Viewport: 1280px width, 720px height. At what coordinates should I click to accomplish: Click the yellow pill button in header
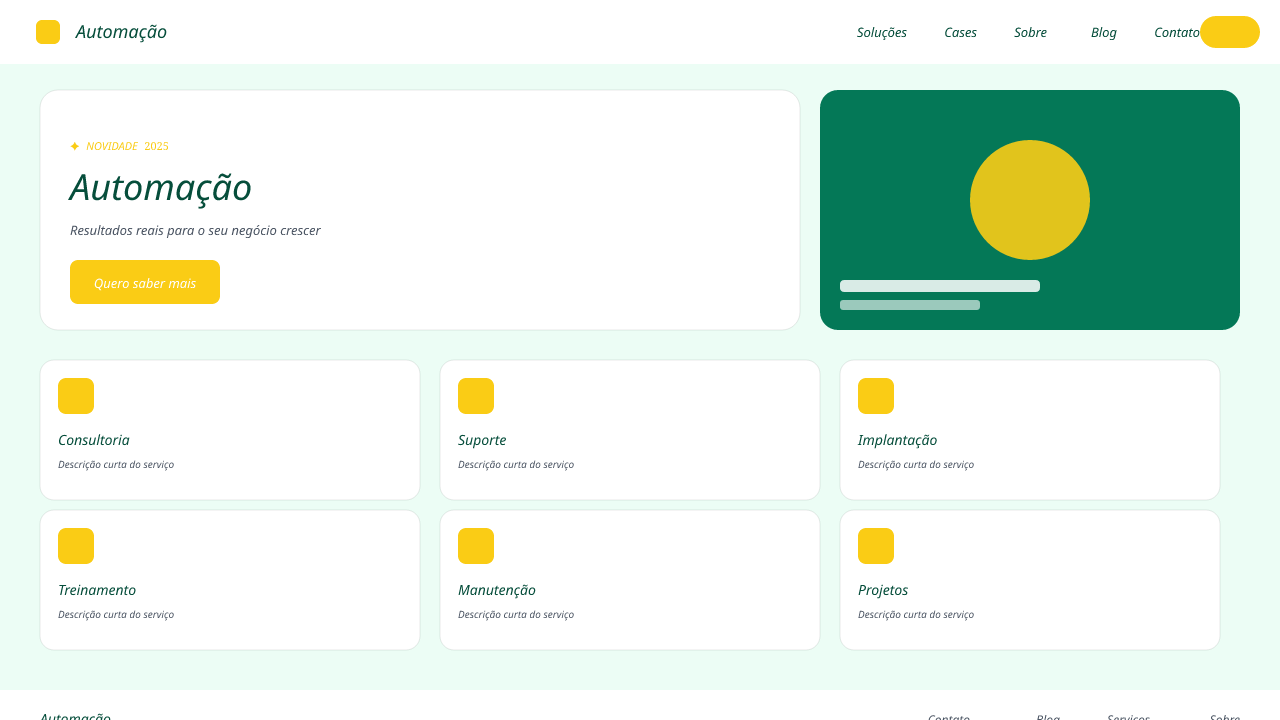[x=1230, y=32]
